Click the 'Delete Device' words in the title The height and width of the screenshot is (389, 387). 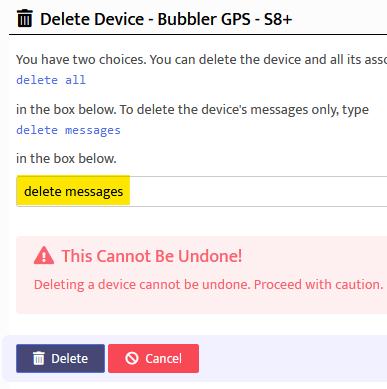(x=92, y=19)
